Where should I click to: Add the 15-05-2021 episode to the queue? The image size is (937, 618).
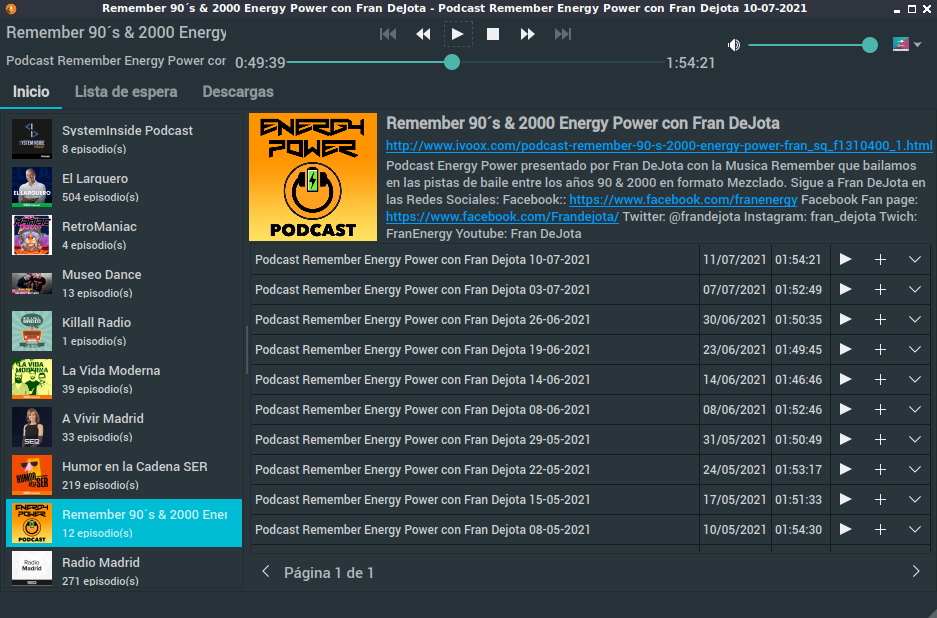pyautogui.click(x=880, y=499)
